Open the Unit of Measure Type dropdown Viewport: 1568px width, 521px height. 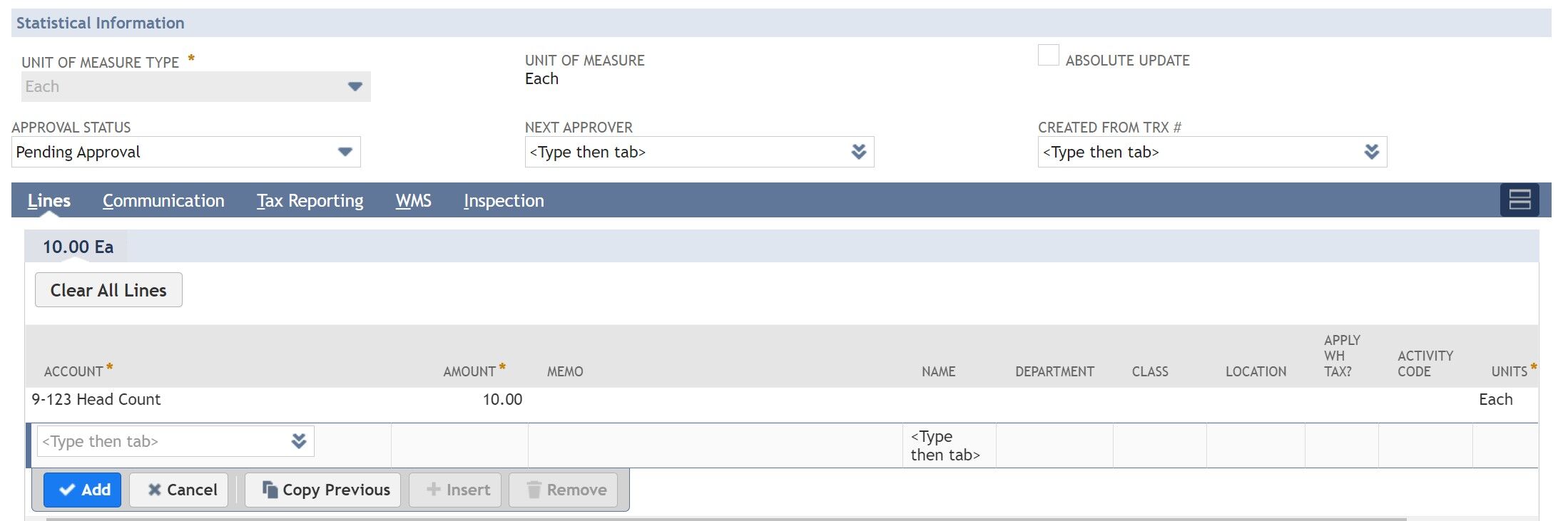click(x=355, y=86)
